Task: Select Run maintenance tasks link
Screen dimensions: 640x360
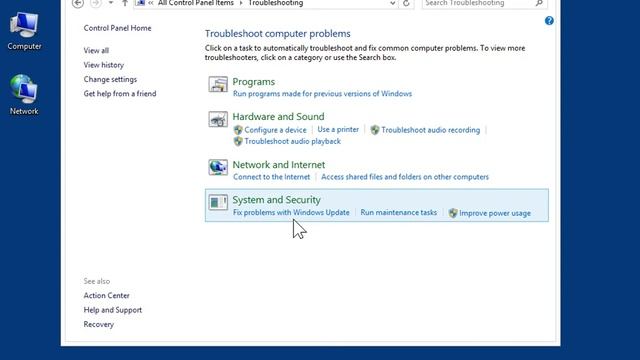Action: point(398,212)
